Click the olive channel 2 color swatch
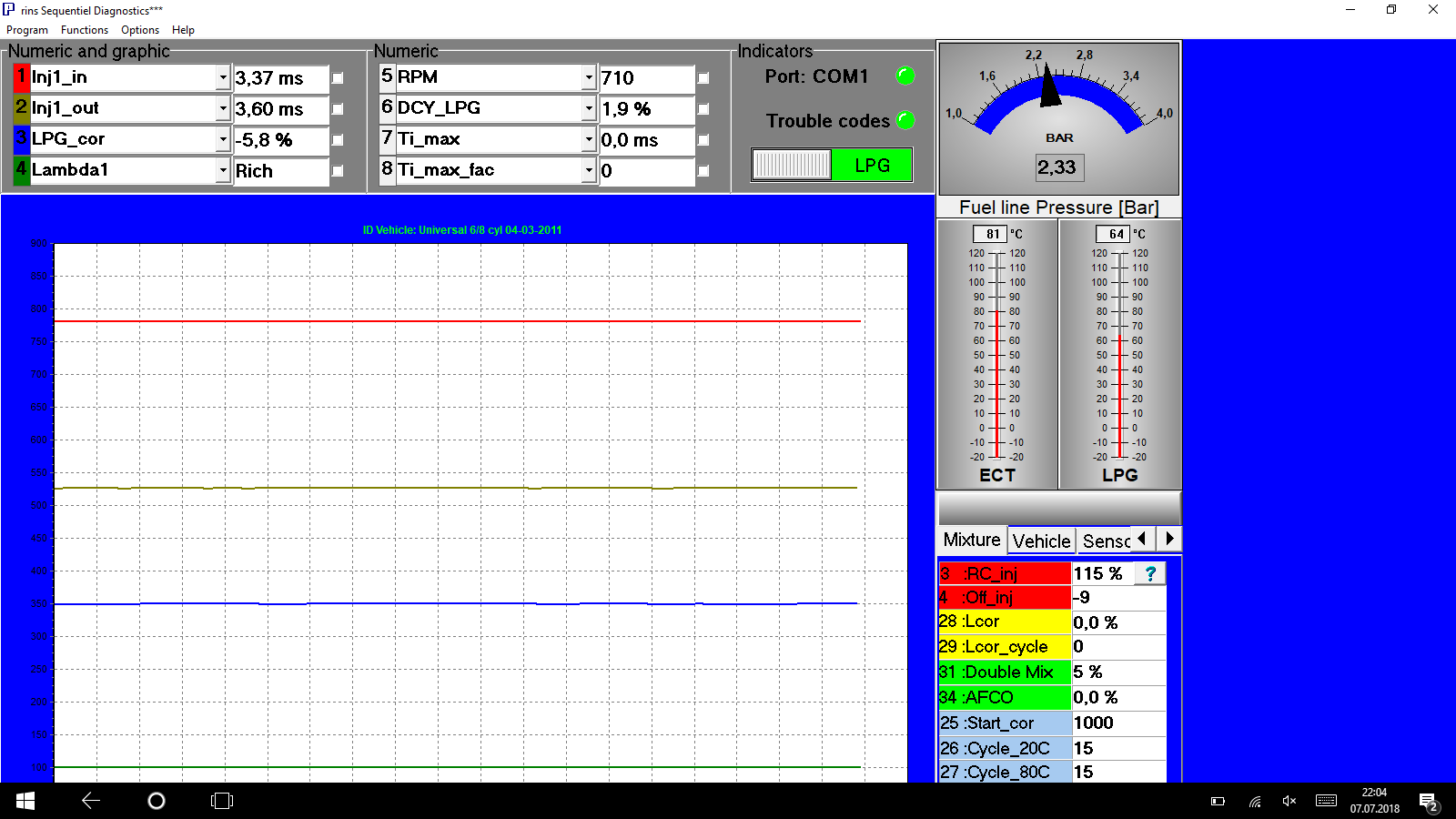This screenshot has height=819, width=1456. coord(22,108)
